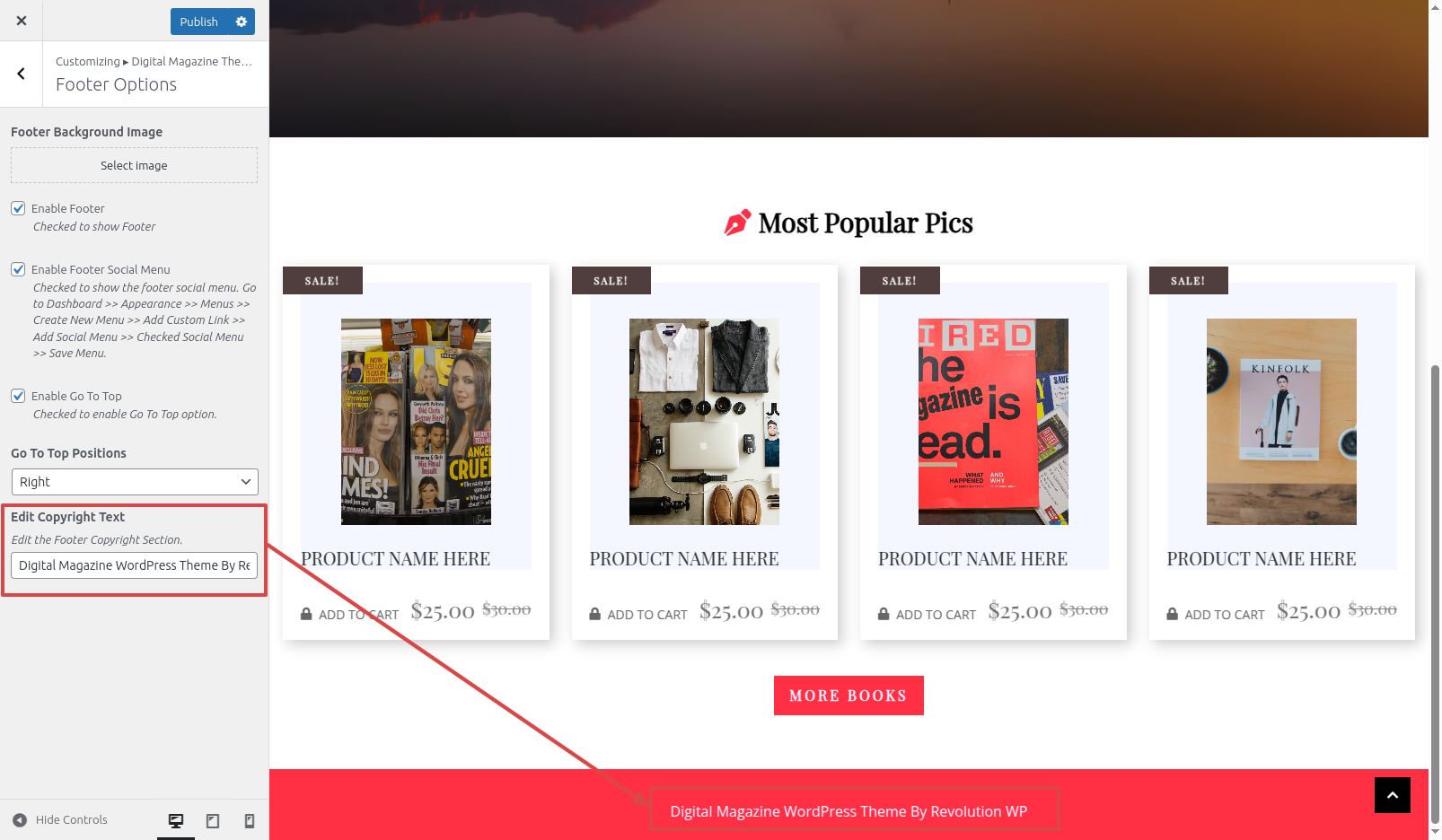Add second product to cart
This screenshot has width=1442, height=840.
[x=638, y=615]
